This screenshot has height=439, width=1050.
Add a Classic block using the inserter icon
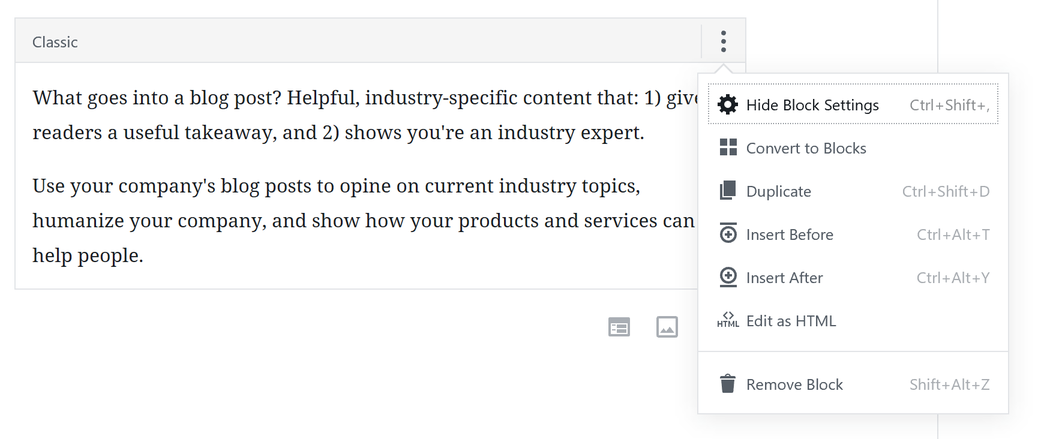[x=620, y=327]
